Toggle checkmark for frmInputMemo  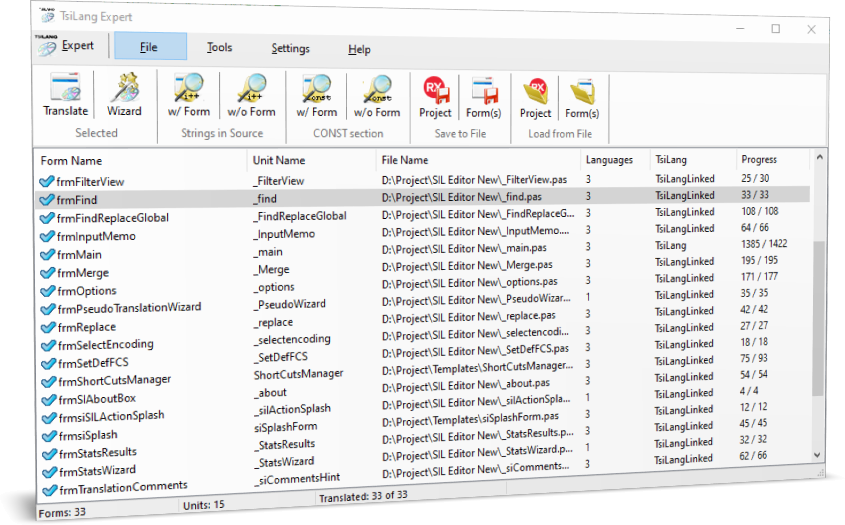48,236
